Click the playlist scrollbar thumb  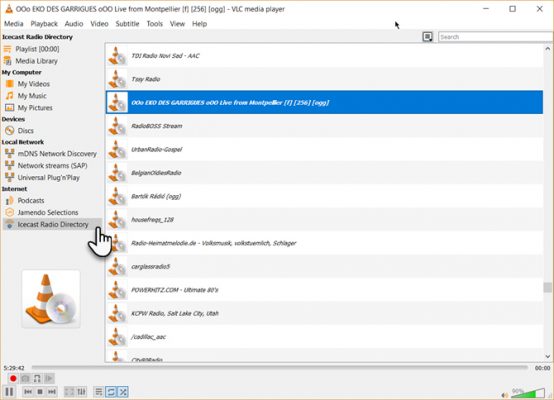point(548,287)
